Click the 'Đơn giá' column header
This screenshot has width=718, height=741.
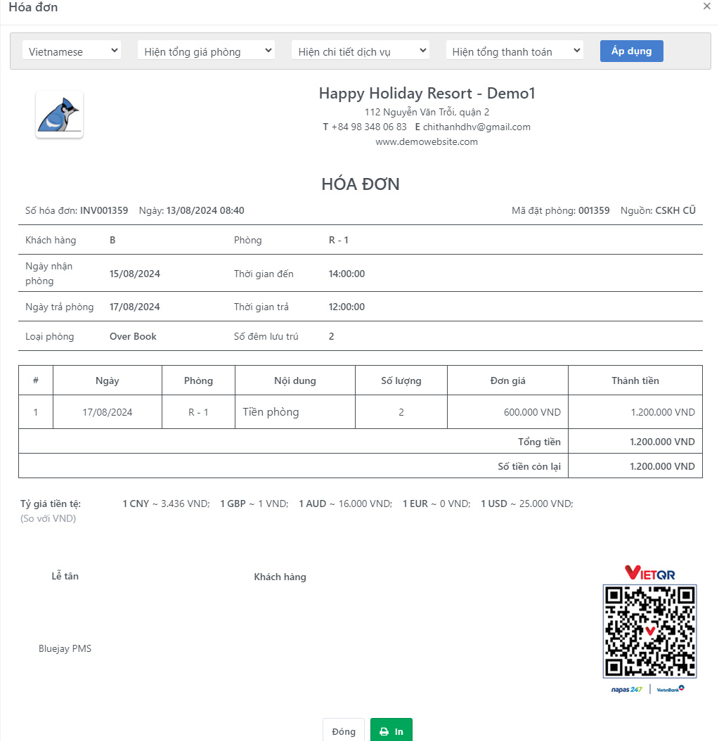coord(508,380)
